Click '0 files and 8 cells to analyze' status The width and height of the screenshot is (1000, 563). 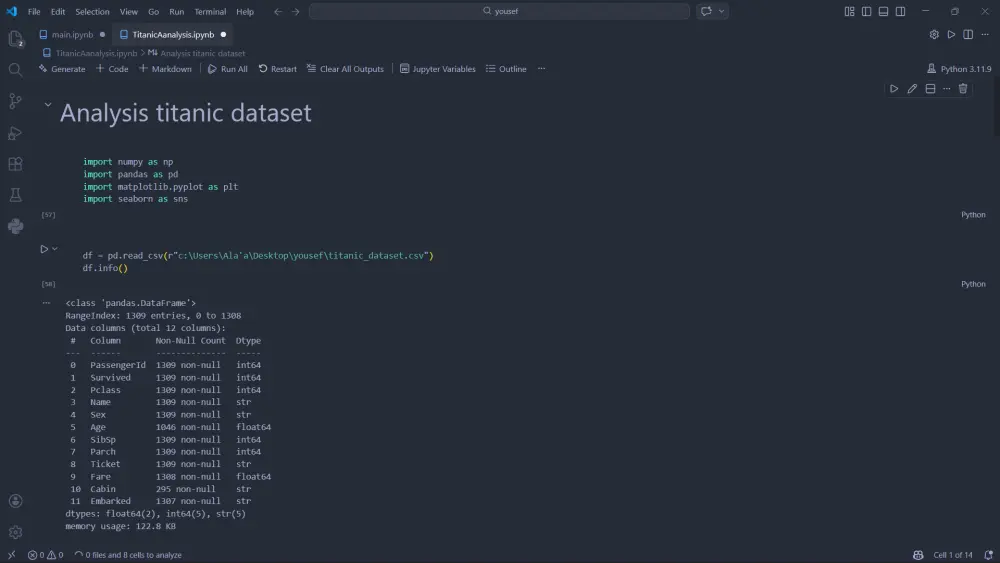[128, 555]
